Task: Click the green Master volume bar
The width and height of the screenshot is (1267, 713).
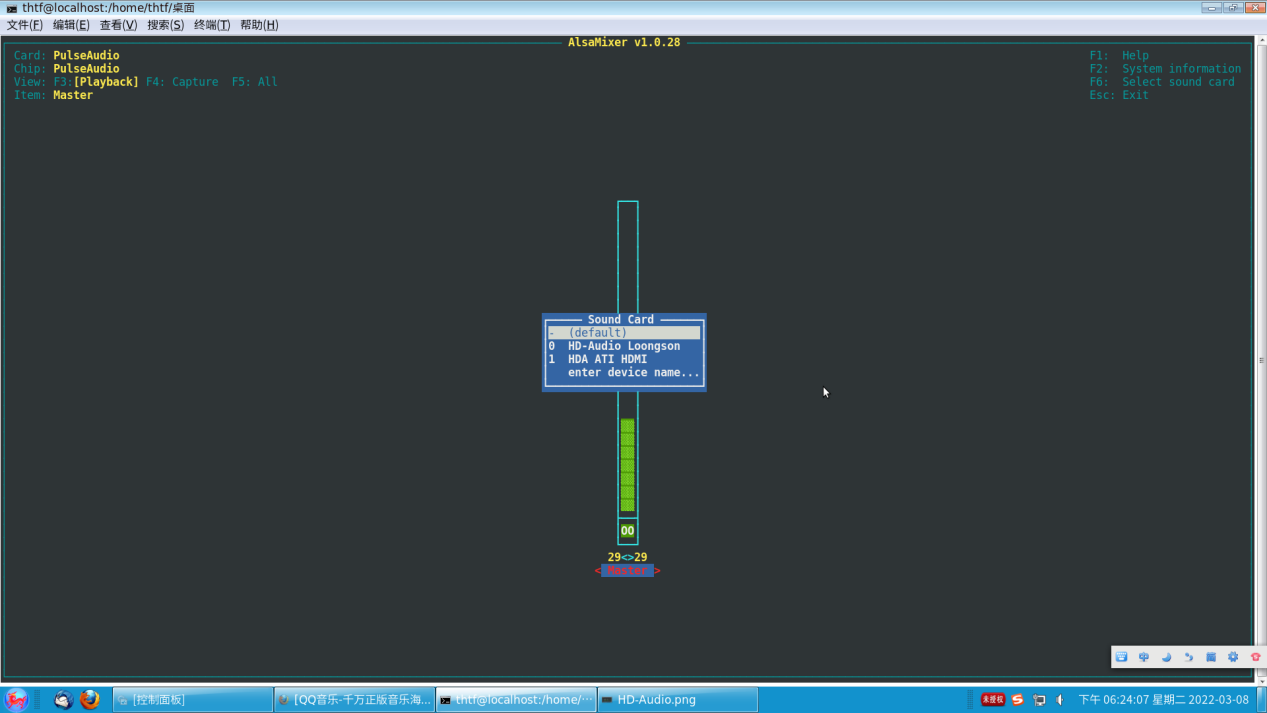Action: click(x=627, y=465)
